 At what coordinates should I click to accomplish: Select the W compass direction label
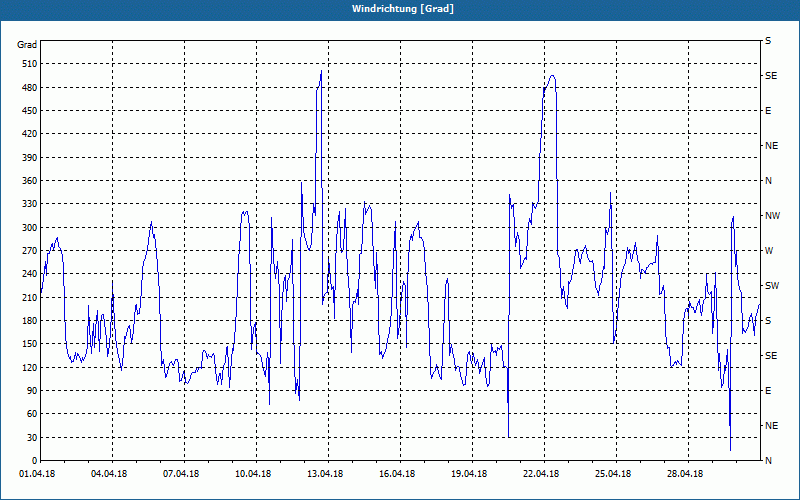coord(769,251)
